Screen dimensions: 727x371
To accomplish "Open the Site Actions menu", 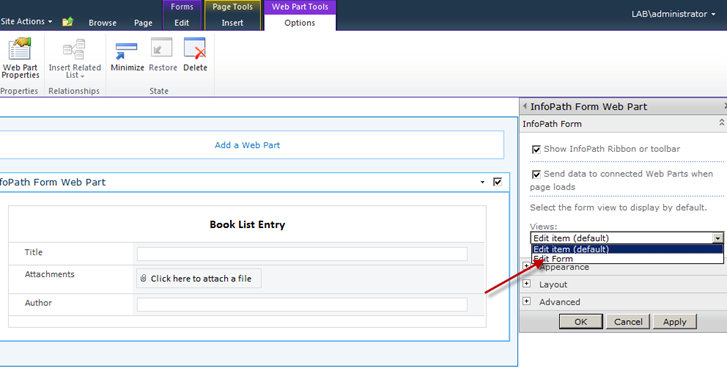I will click(x=26, y=21).
